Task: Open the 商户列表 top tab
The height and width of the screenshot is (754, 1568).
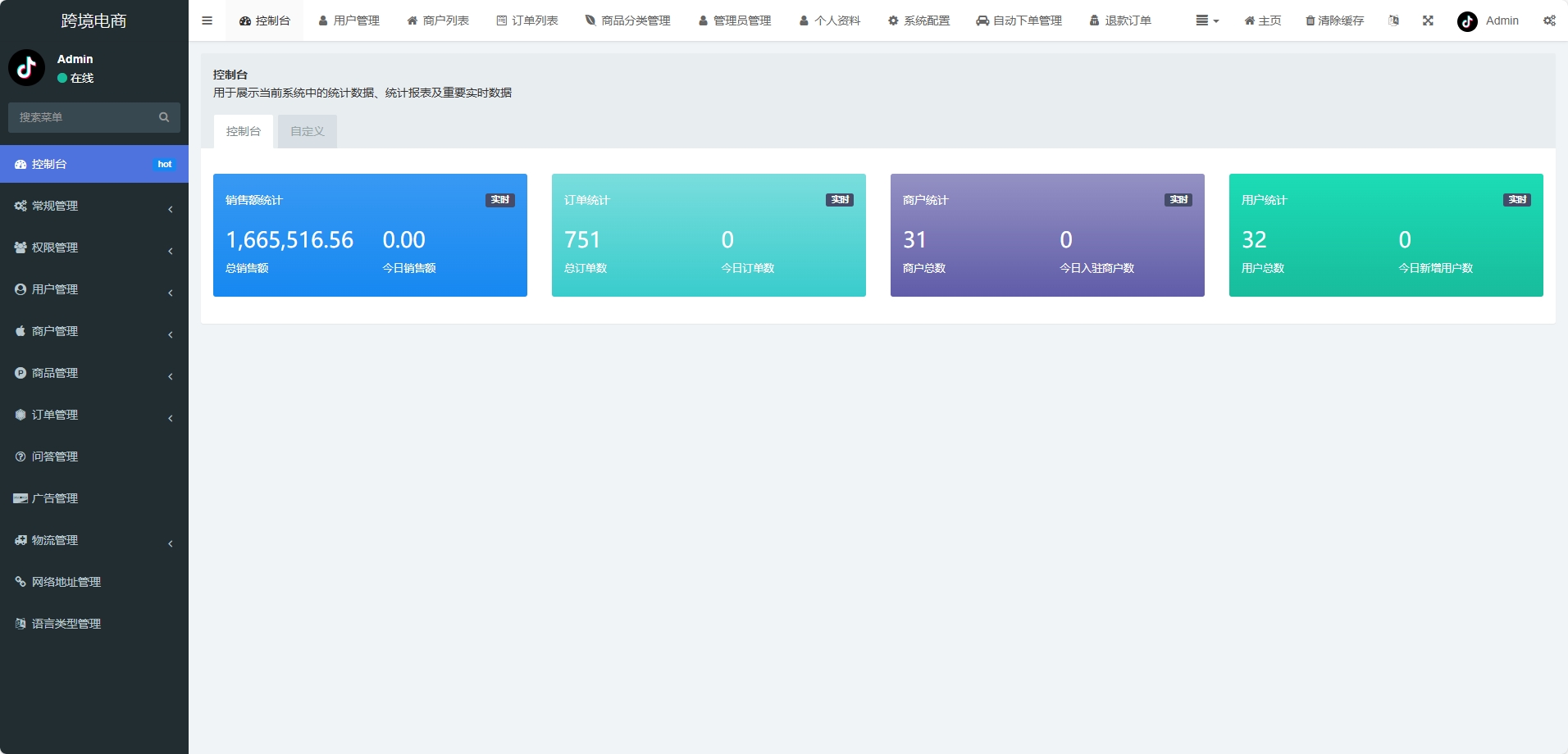Action: pos(438,20)
